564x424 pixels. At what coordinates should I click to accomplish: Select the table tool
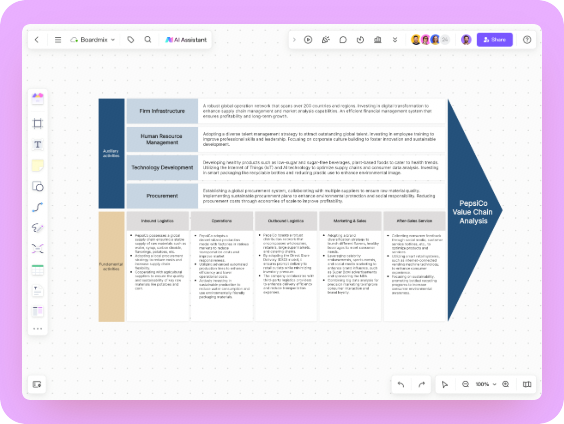click(x=37, y=270)
